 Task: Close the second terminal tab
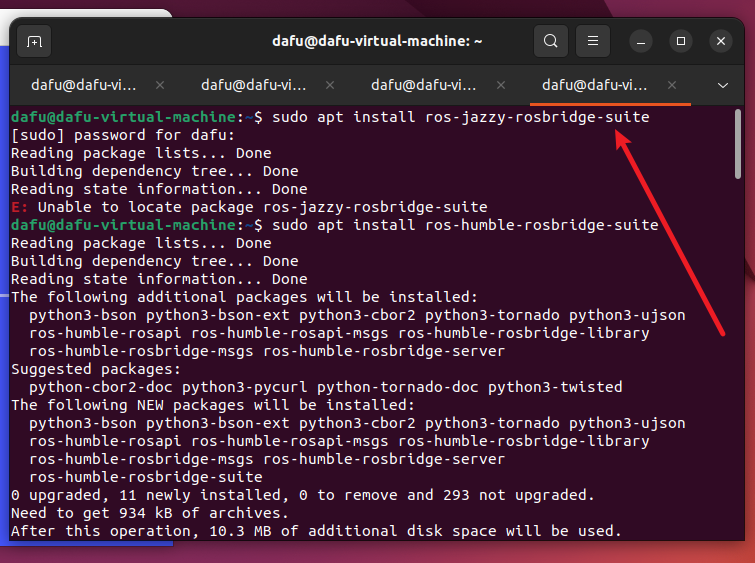coord(330,85)
